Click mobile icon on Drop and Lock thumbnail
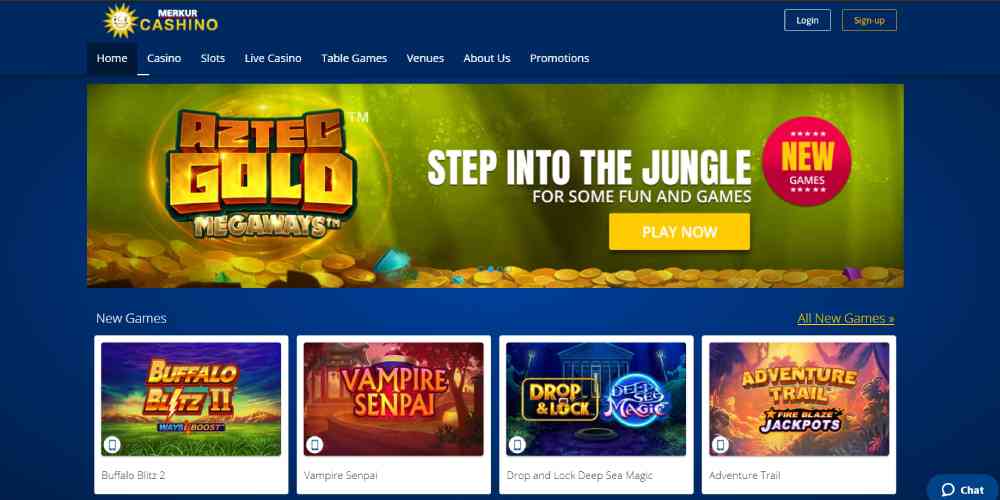1000x500 pixels. point(517,445)
